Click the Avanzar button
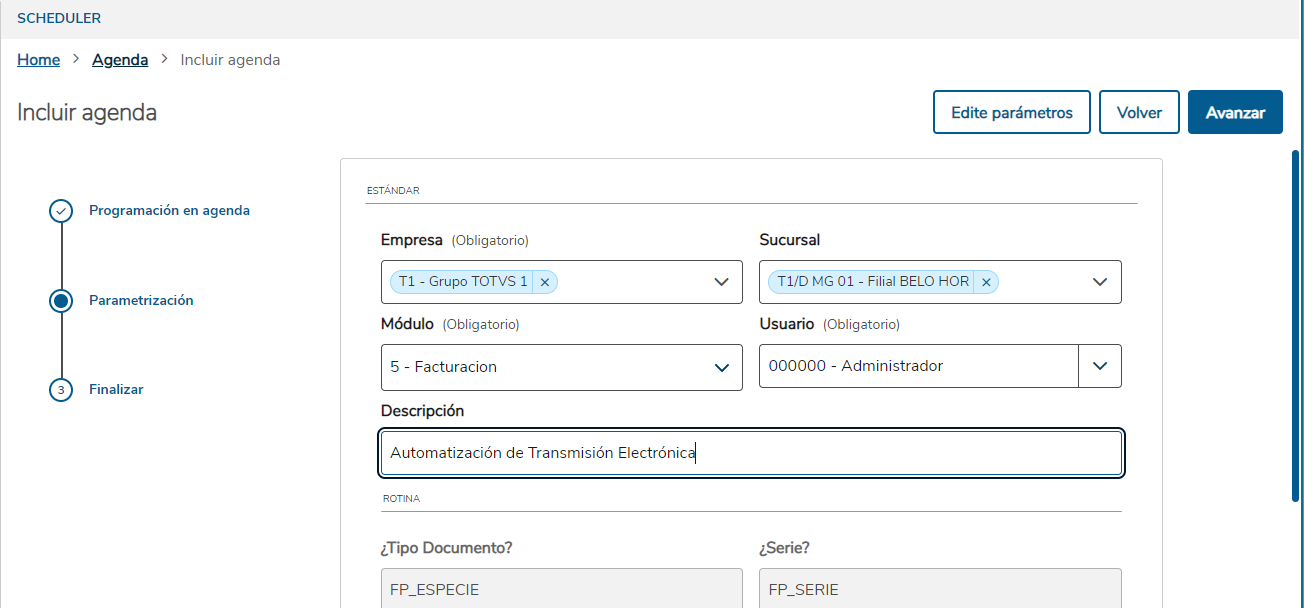 pyautogui.click(x=1235, y=112)
